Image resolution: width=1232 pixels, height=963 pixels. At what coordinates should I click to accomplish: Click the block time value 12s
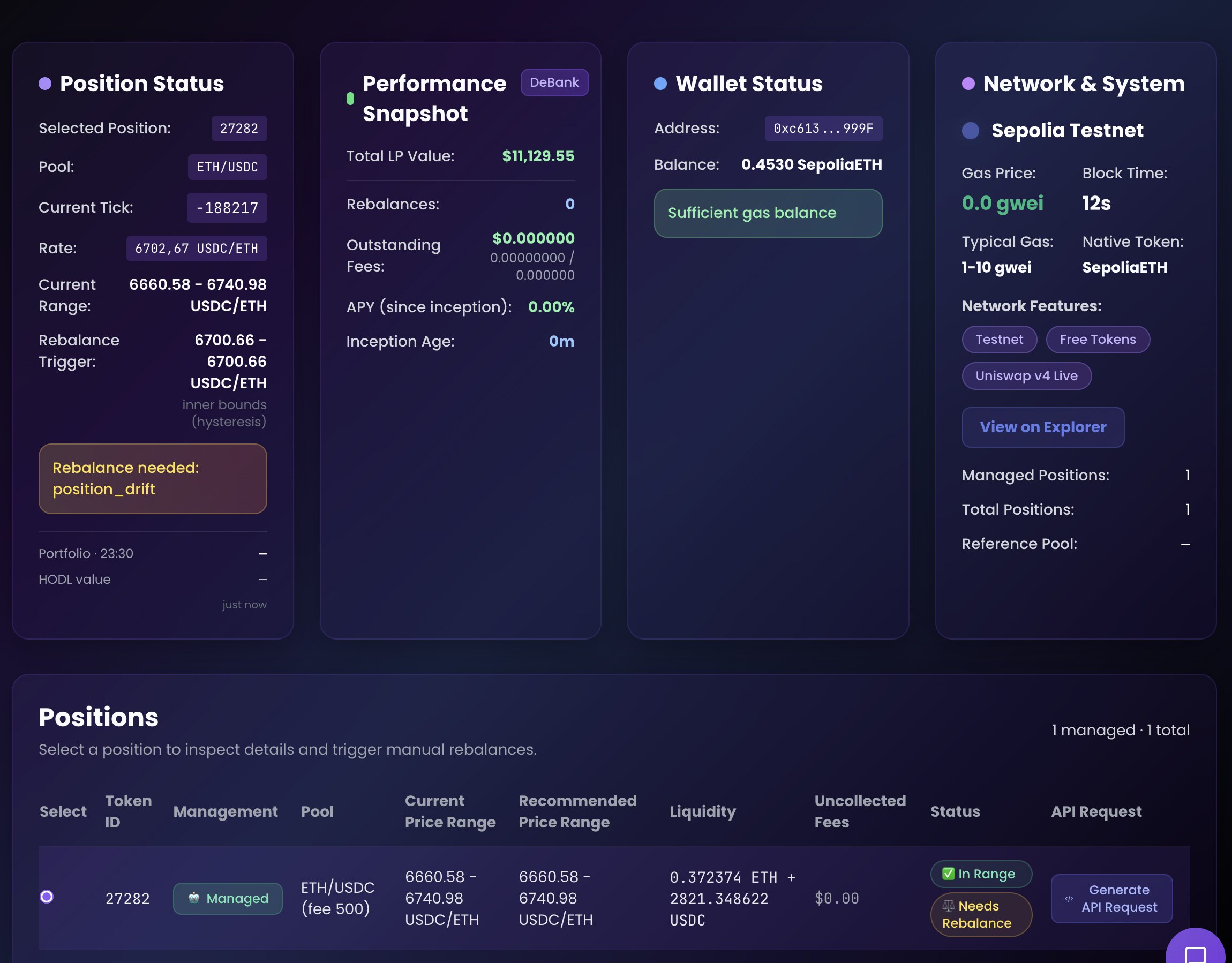point(1096,203)
